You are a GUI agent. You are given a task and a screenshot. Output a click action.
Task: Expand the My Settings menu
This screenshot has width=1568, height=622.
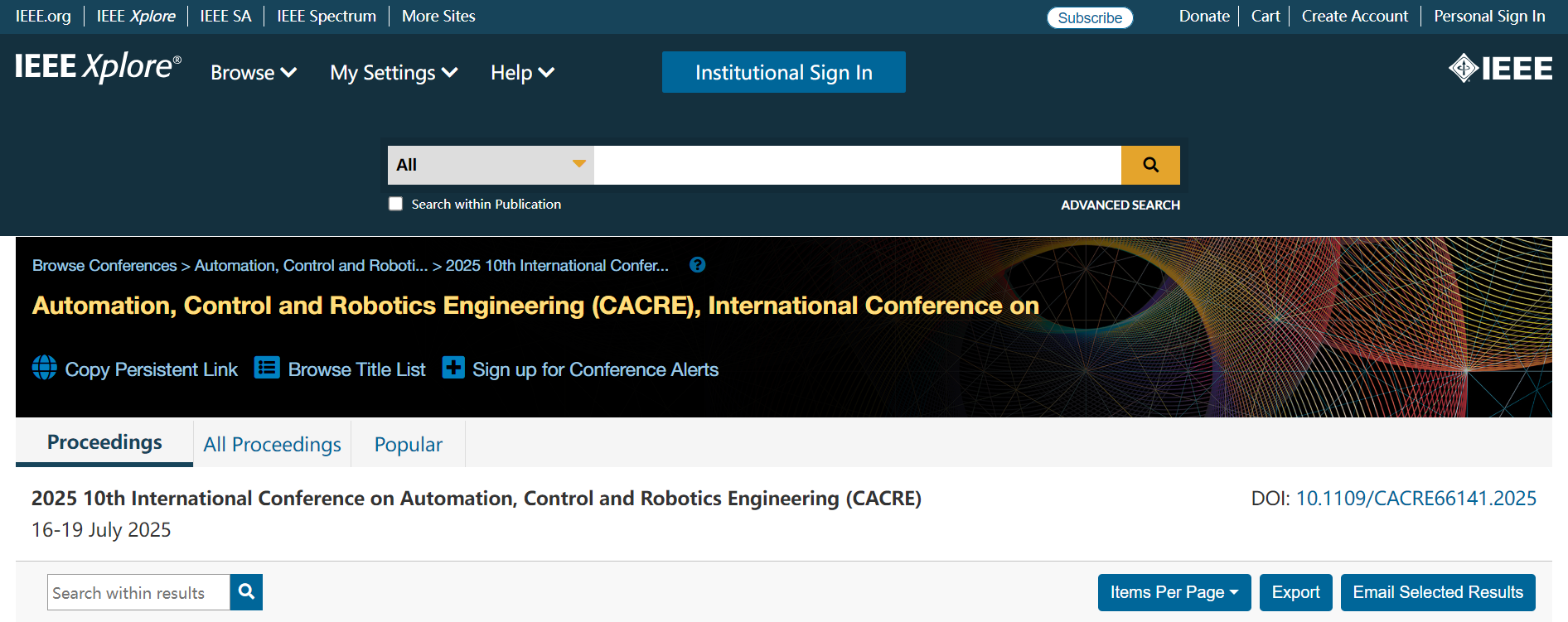(394, 73)
